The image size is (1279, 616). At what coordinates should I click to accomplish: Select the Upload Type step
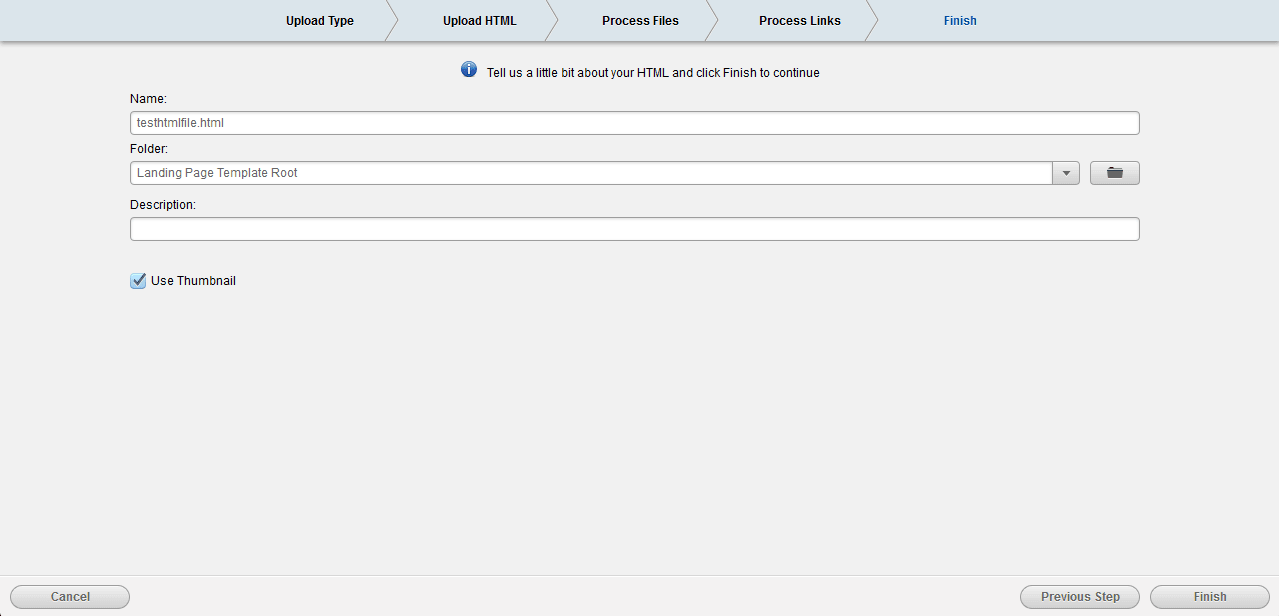tap(319, 20)
